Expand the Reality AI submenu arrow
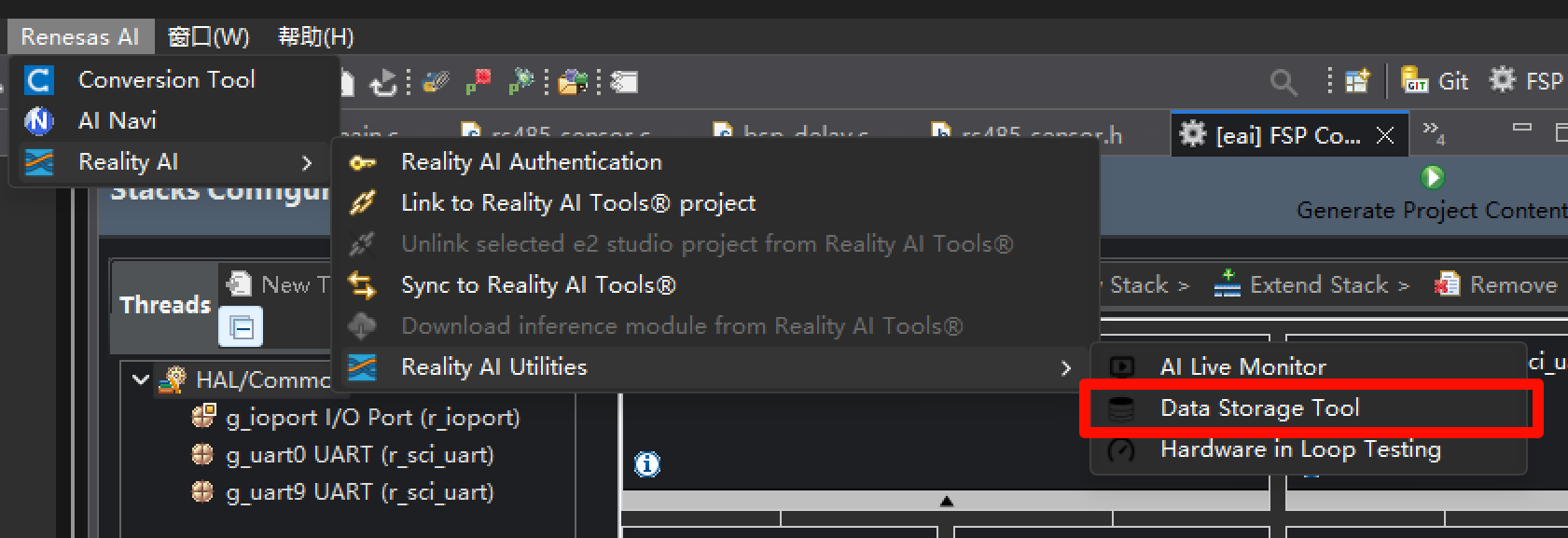 307,163
